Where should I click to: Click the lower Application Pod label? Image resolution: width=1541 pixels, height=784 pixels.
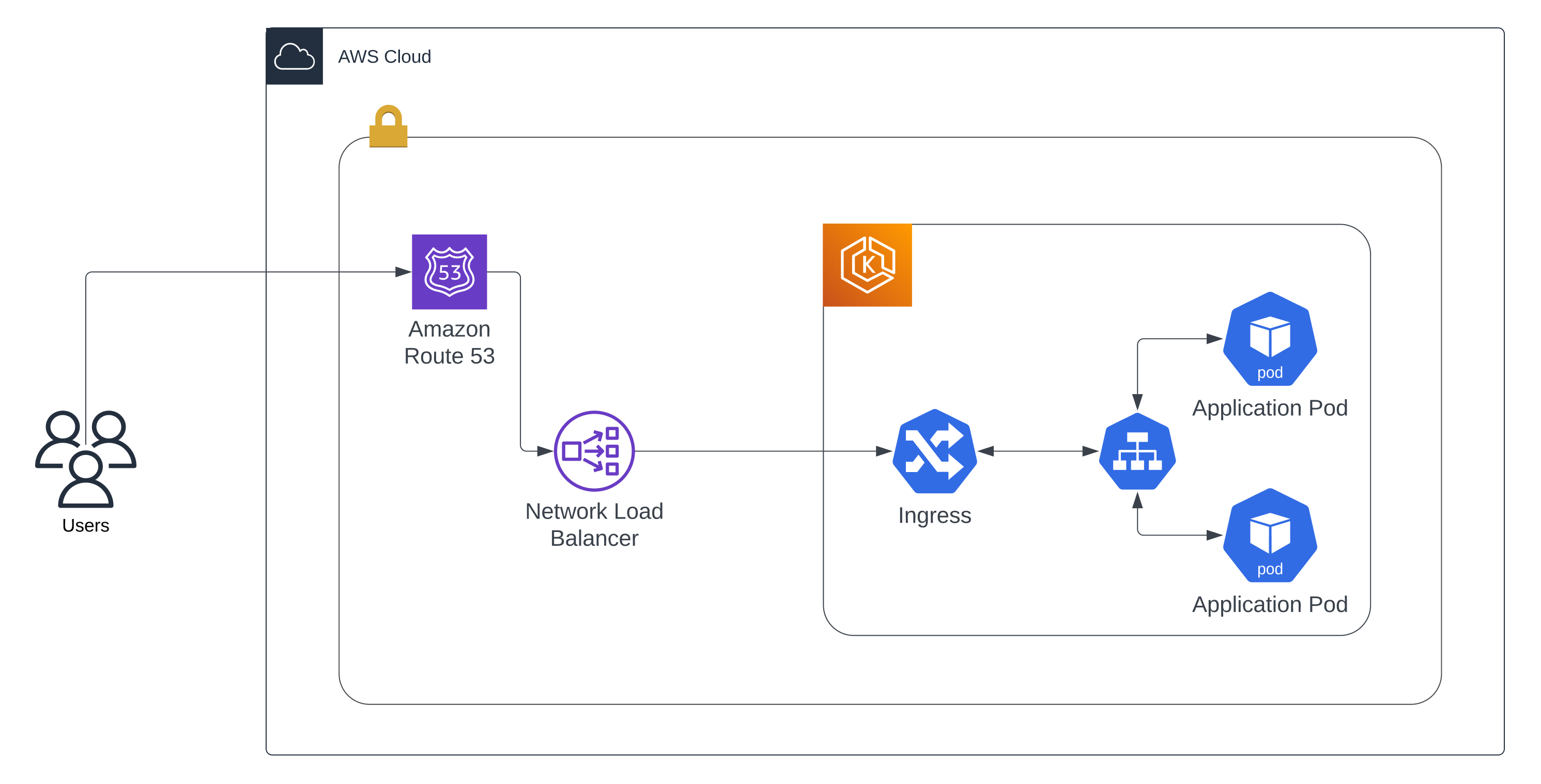pyautogui.click(x=1269, y=604)
